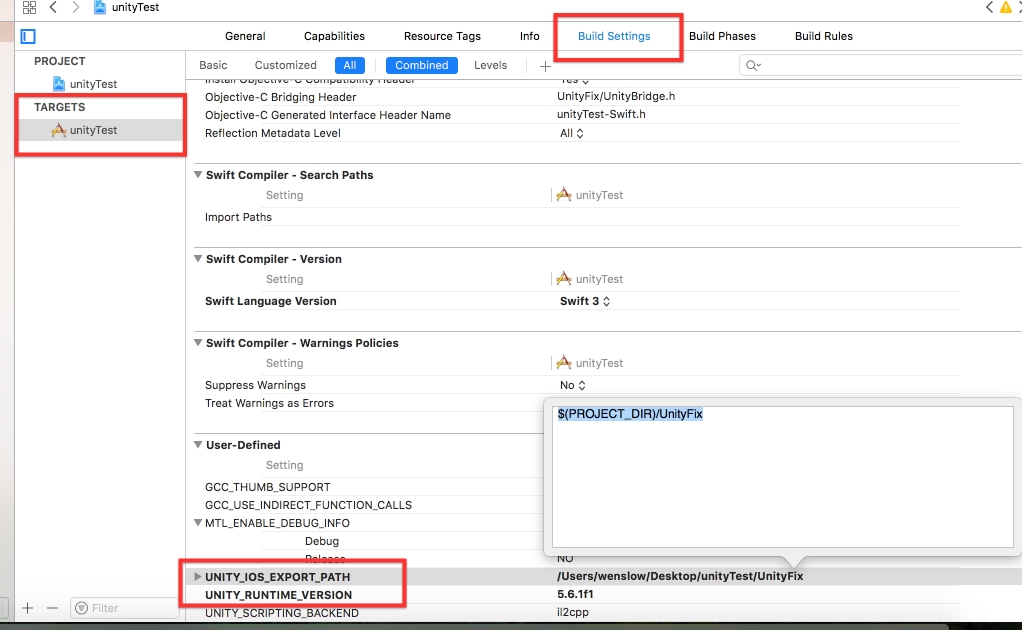Viewport: 1022px width, 630px height.
Task: Click the yellow warning triangle icon
Action: 1006,8
